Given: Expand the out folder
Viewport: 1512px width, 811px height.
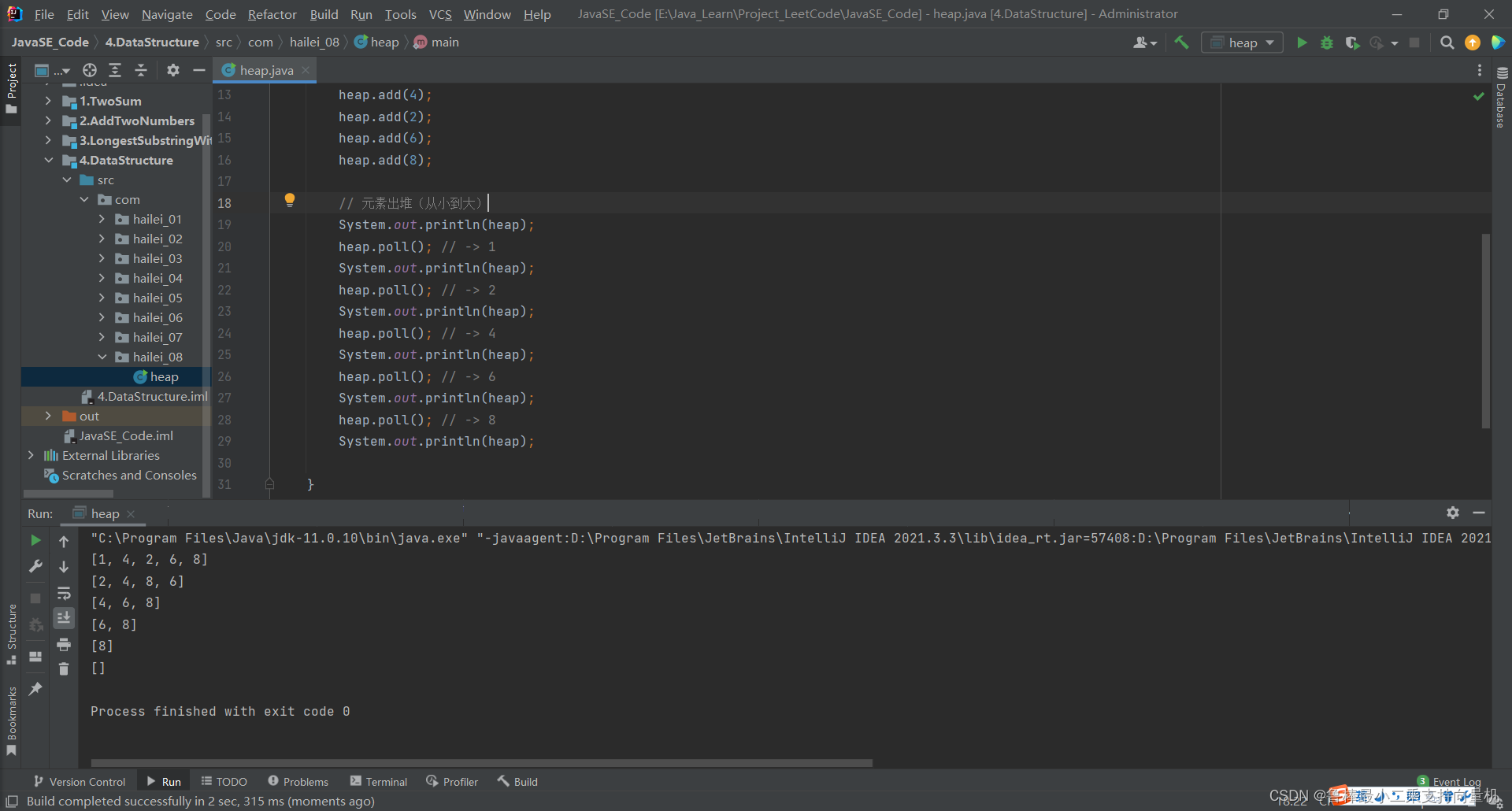Looking at the screenshot, I should 48,416.
